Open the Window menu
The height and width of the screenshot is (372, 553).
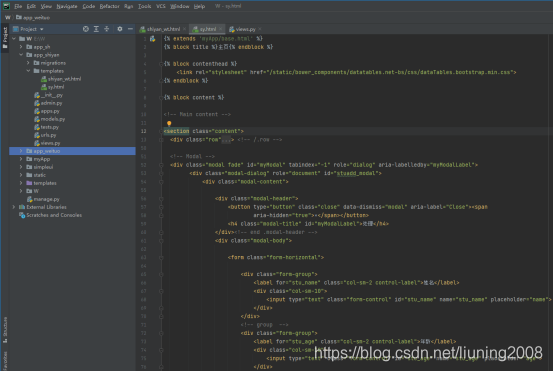pyautogui.click(x=180, y=6)
